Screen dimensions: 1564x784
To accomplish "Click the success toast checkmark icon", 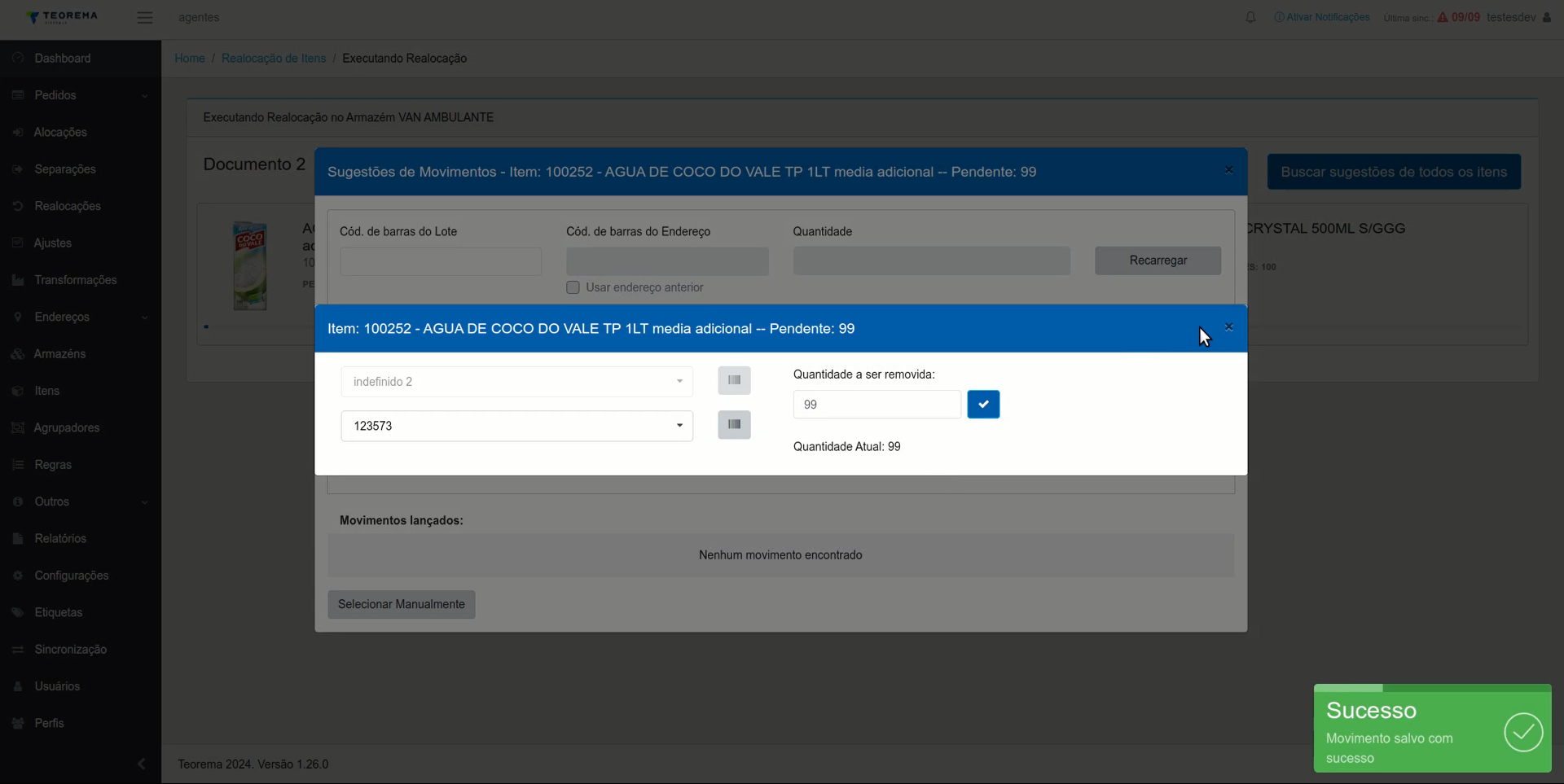I will point(1523,732).
